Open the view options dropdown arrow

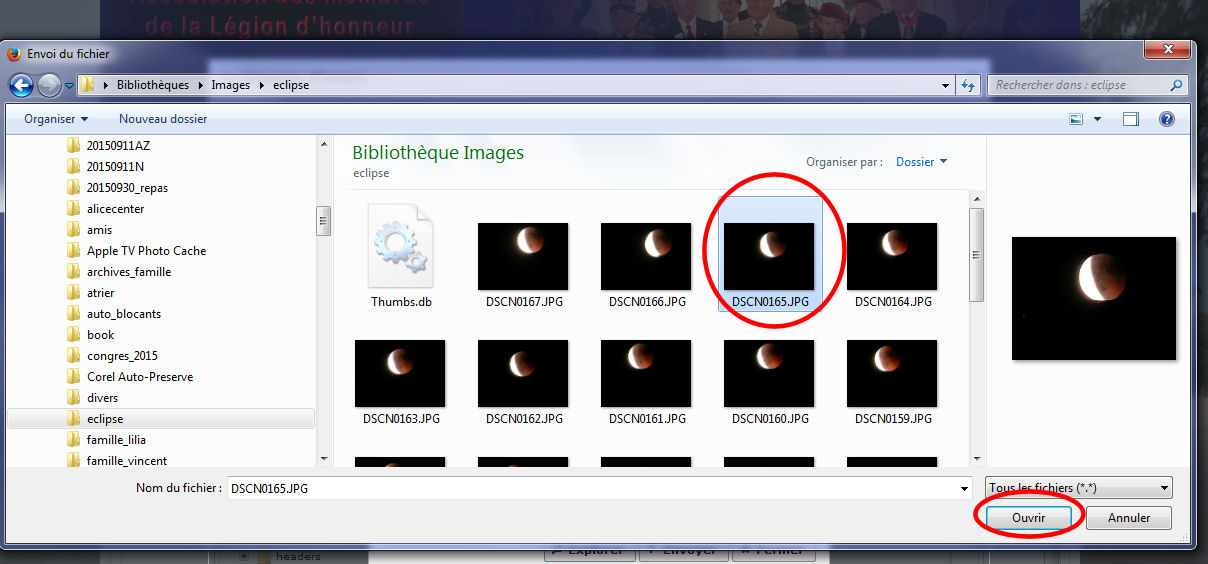tap(1097, 119)
